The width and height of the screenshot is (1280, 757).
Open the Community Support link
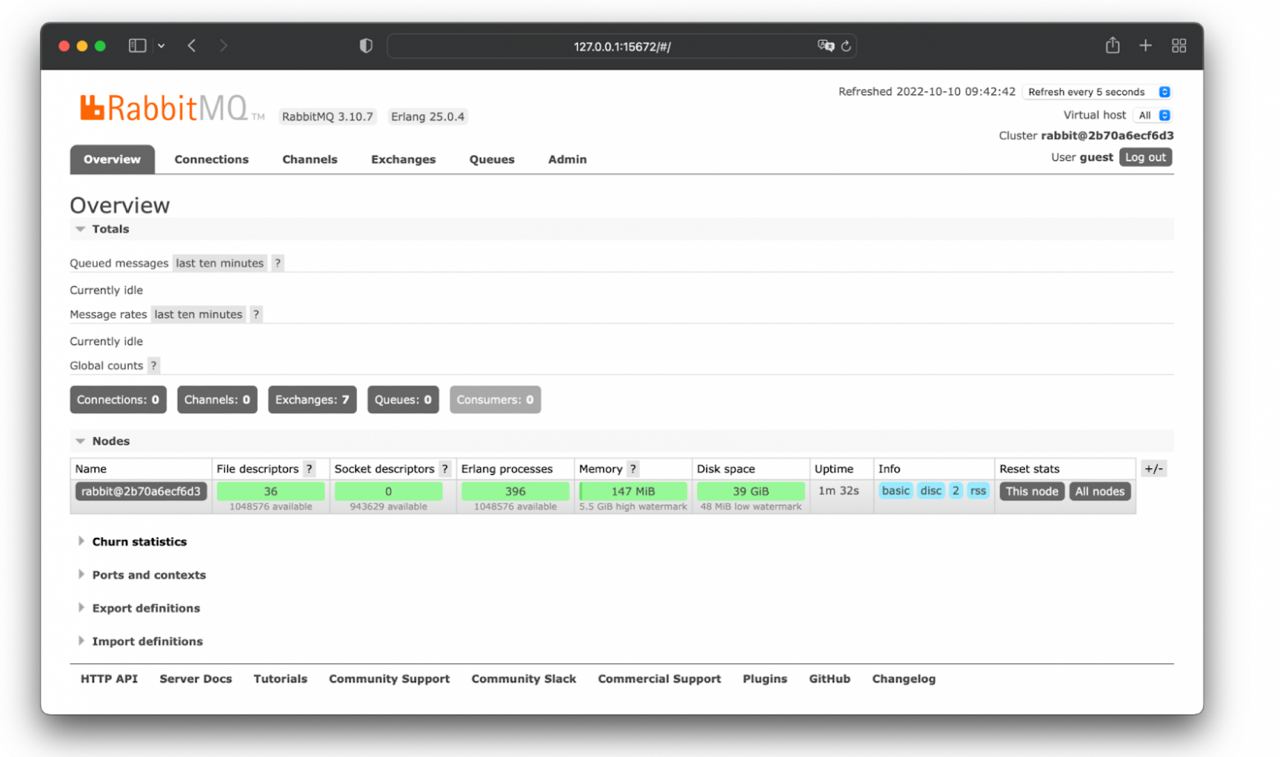389,679
